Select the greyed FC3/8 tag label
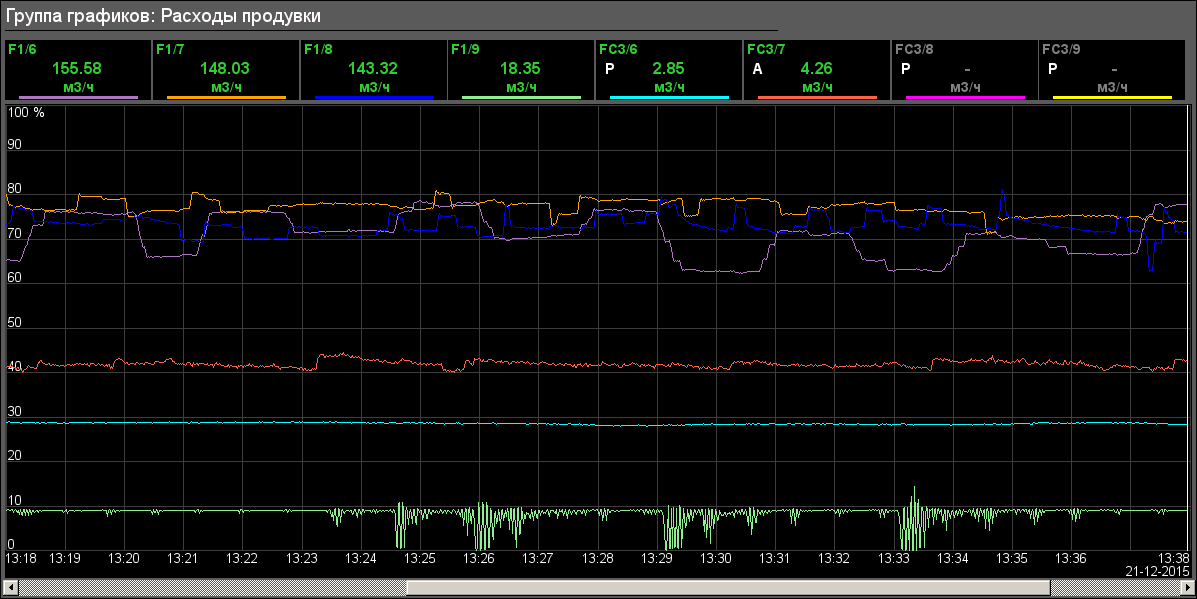This screenshot has width=1197, height=599. pos(914,50)
